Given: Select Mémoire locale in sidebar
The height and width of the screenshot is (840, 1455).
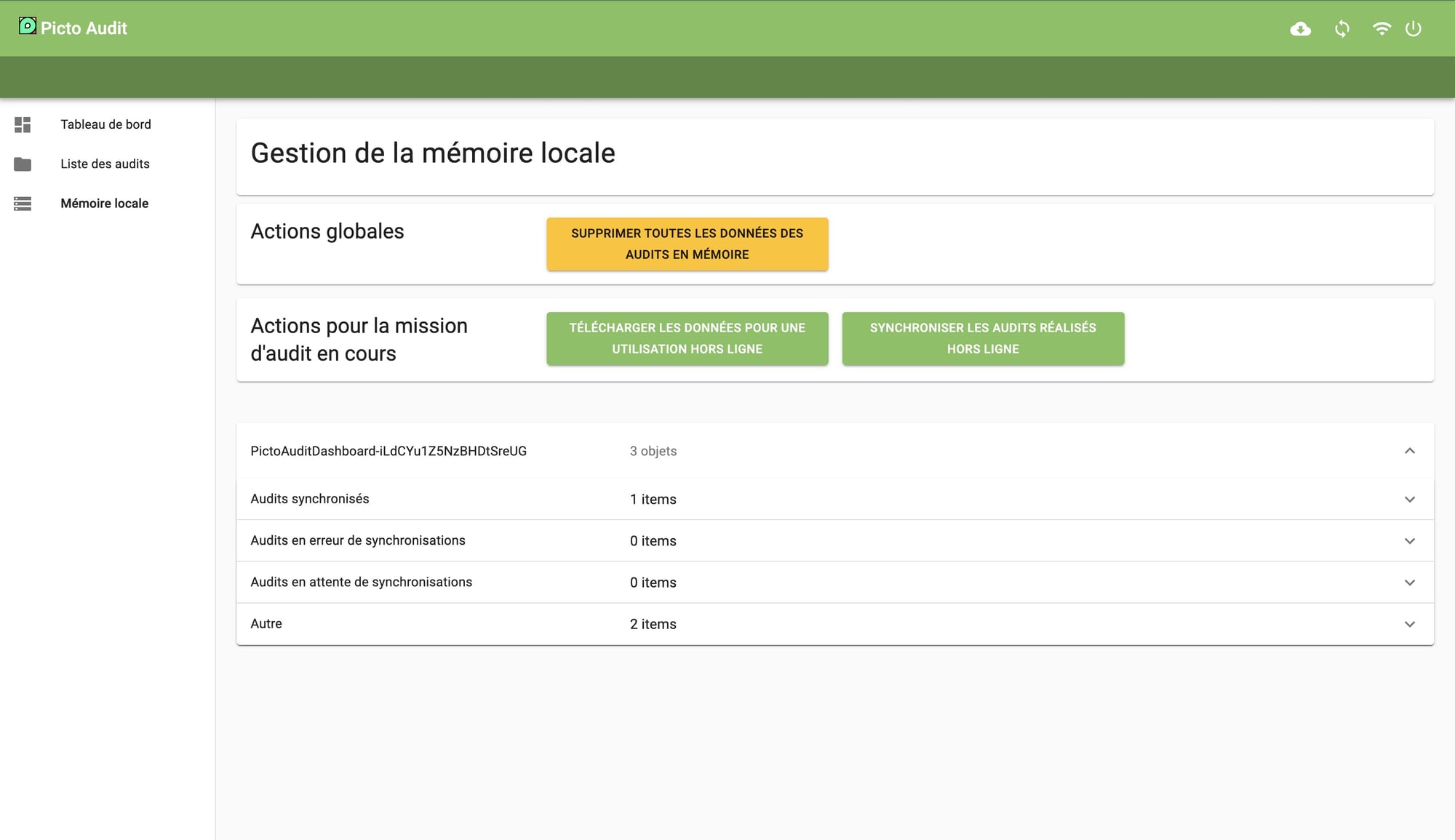Looking at the screenshot, I should [x=104, y=203].
